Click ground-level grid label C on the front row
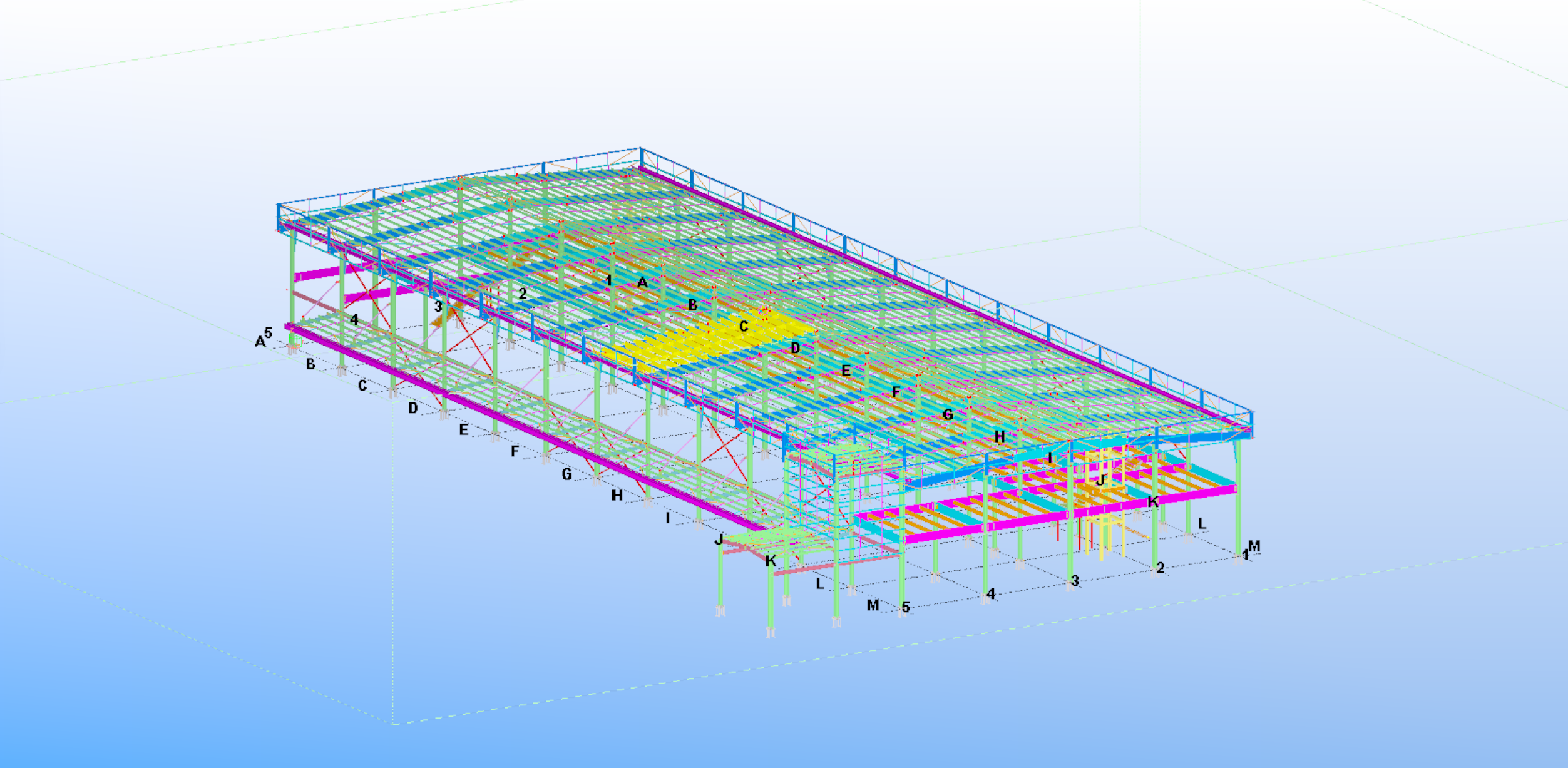Viewport: 1568px width, 768px height. (x=362, y=386)
